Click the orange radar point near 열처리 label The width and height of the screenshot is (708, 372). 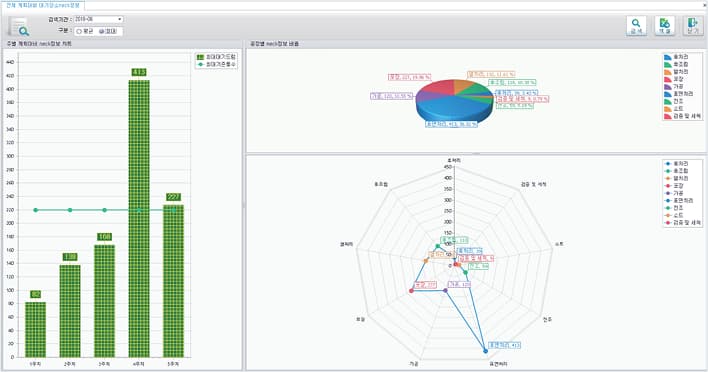(426, 260)
